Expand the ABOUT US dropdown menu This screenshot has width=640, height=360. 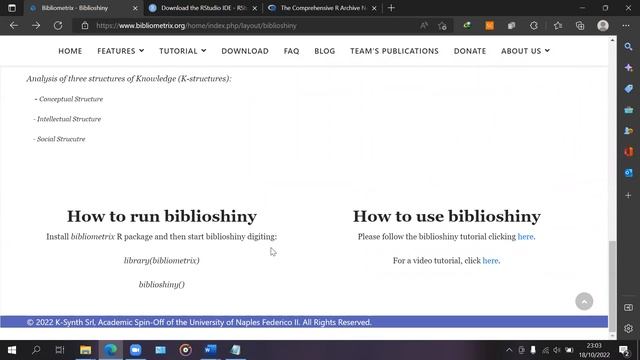coord(525,51)
